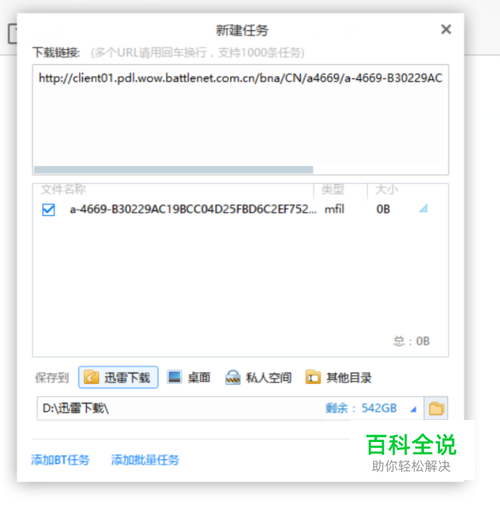Image resolution: width=500 pixels, height=505 pixels.
Task: Click the 大小 column header
Action: [386, 189]
